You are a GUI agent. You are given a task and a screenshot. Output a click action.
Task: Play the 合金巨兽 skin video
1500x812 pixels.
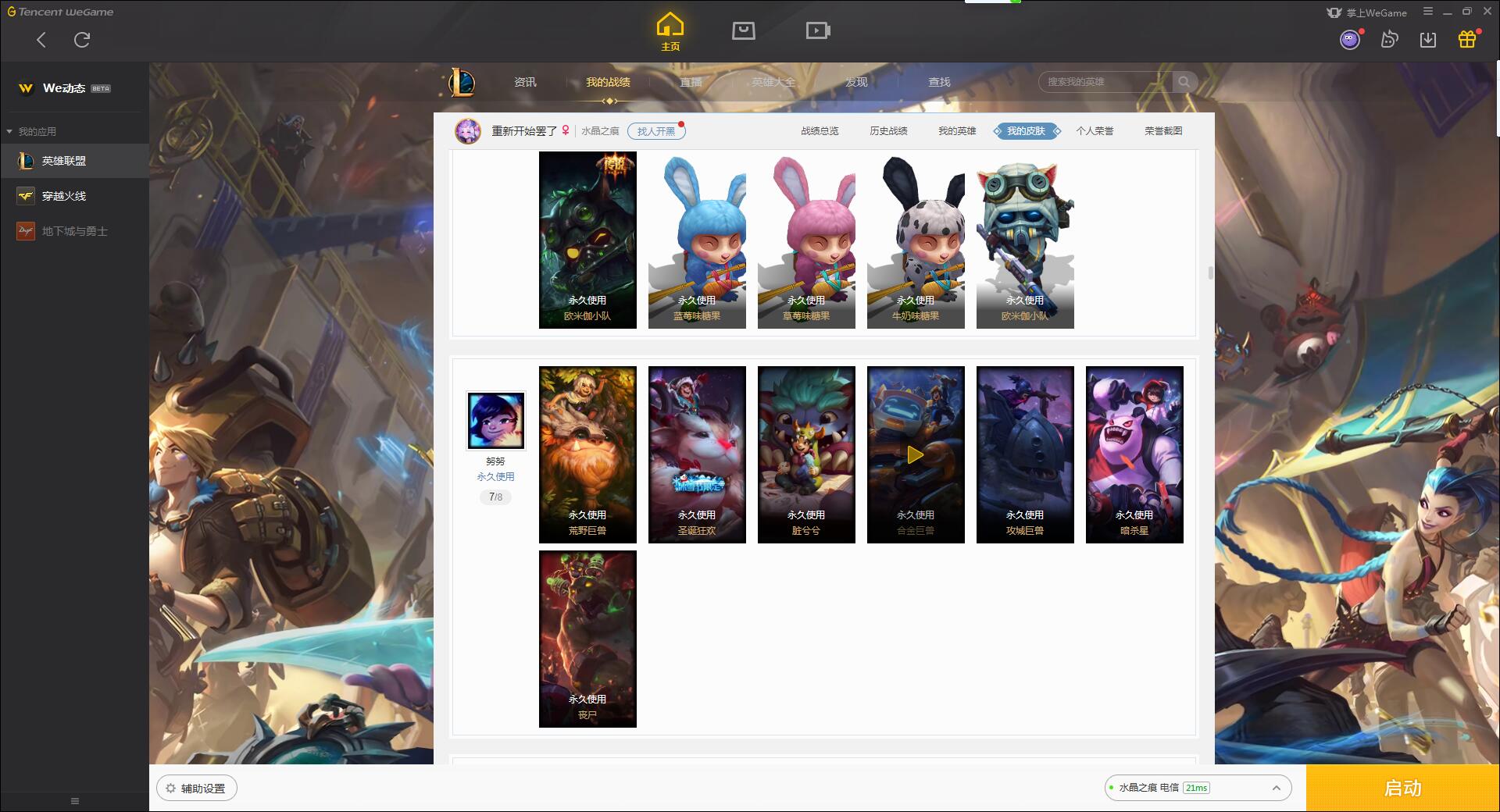point(916,454)
